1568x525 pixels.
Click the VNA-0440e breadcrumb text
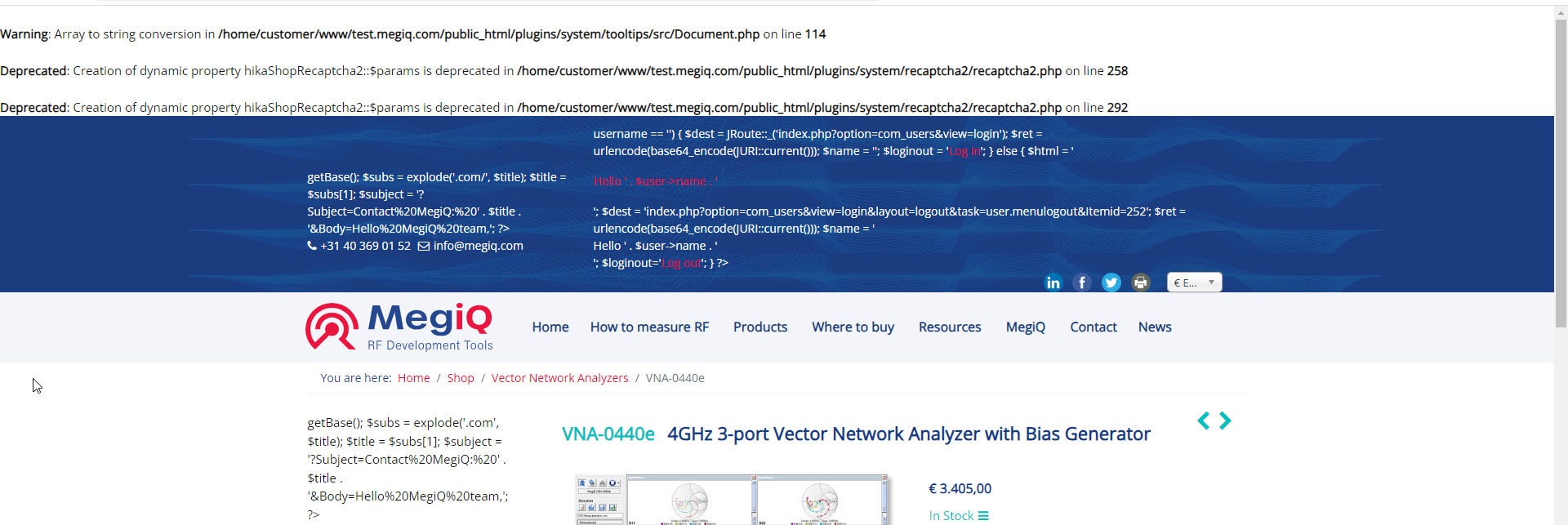(675, 378)
